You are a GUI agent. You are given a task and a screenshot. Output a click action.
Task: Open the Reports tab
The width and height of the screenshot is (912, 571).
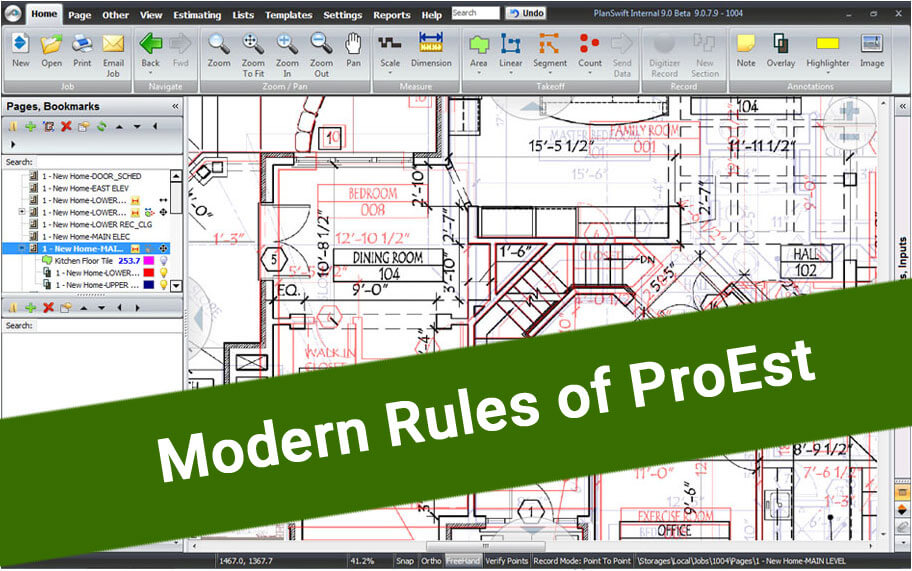coord(391,15)
